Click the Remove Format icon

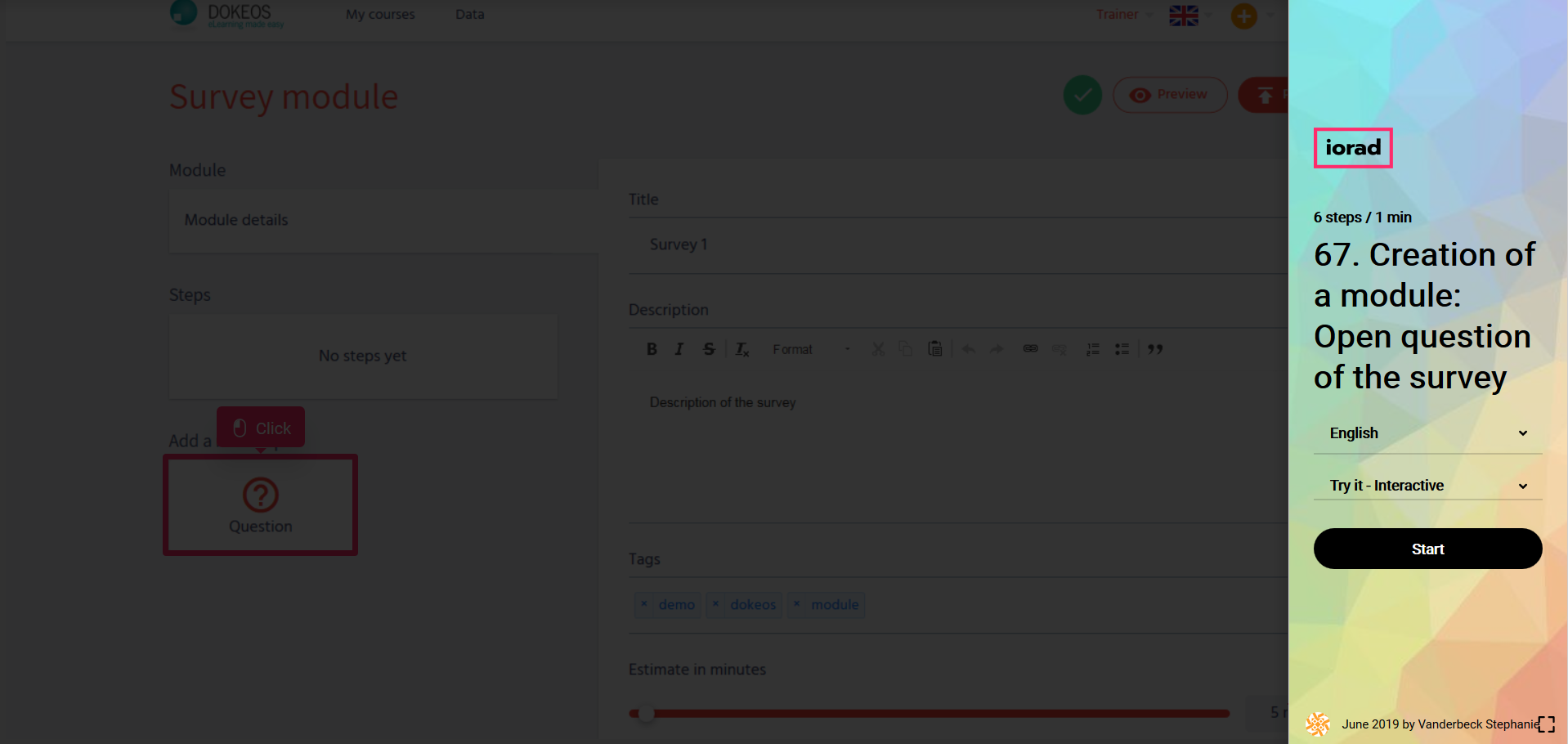pos(741,349)
